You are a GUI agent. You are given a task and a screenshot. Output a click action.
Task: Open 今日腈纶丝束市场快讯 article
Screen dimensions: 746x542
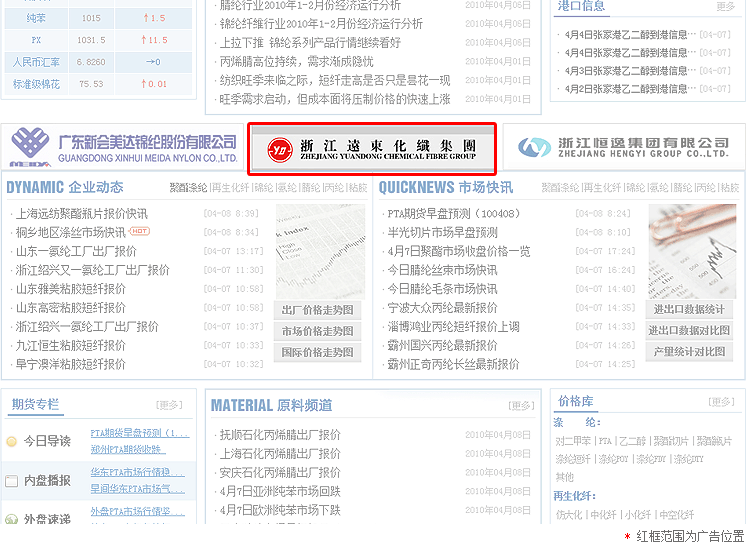click(442, 270)
